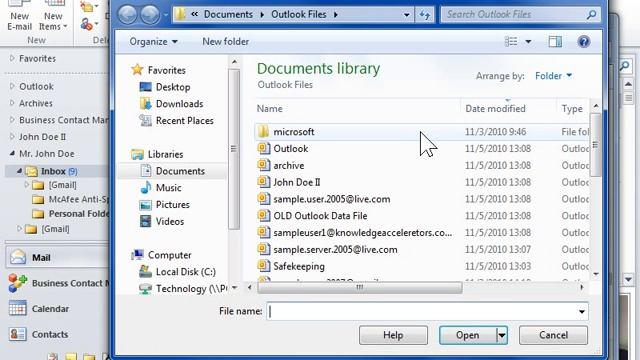
Task: Click the File name input field
Action: pyautogui.click(x=422, y=311)
